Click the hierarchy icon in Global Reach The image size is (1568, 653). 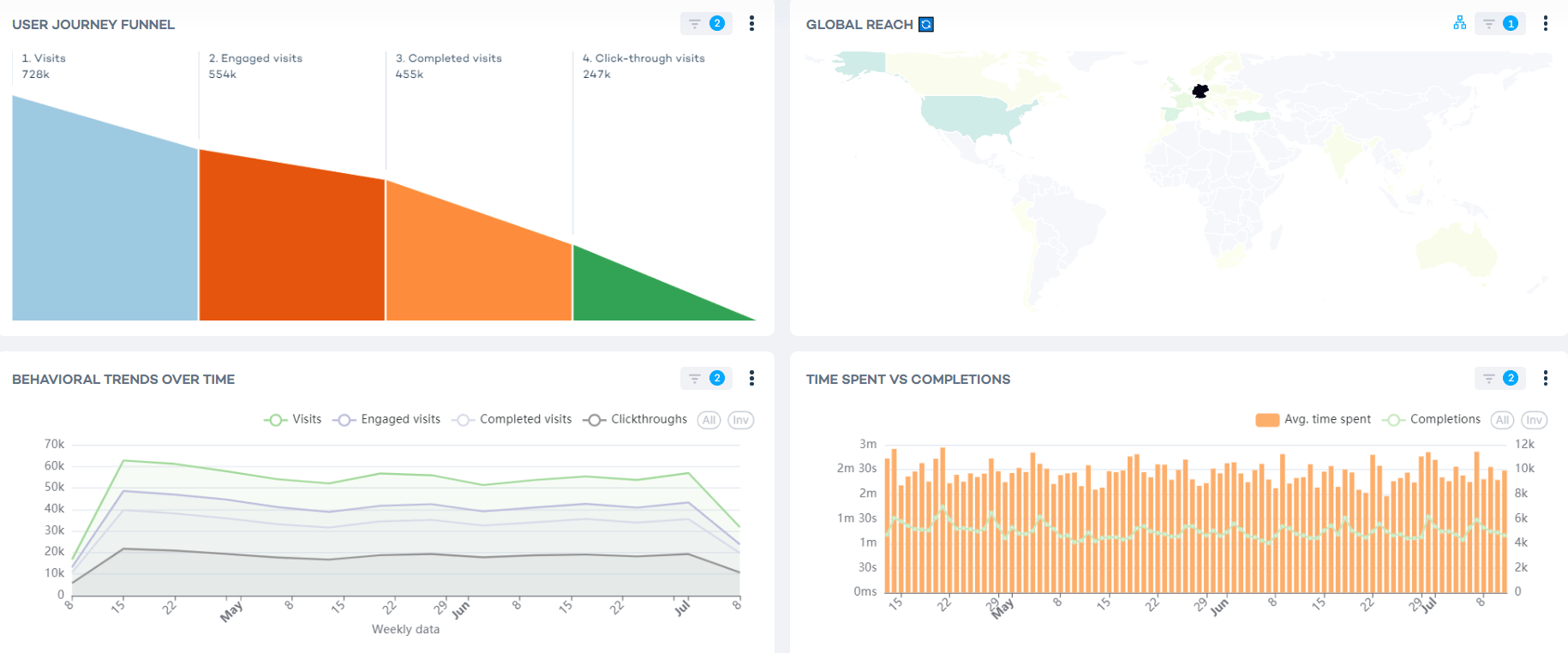click(1459, 23)
